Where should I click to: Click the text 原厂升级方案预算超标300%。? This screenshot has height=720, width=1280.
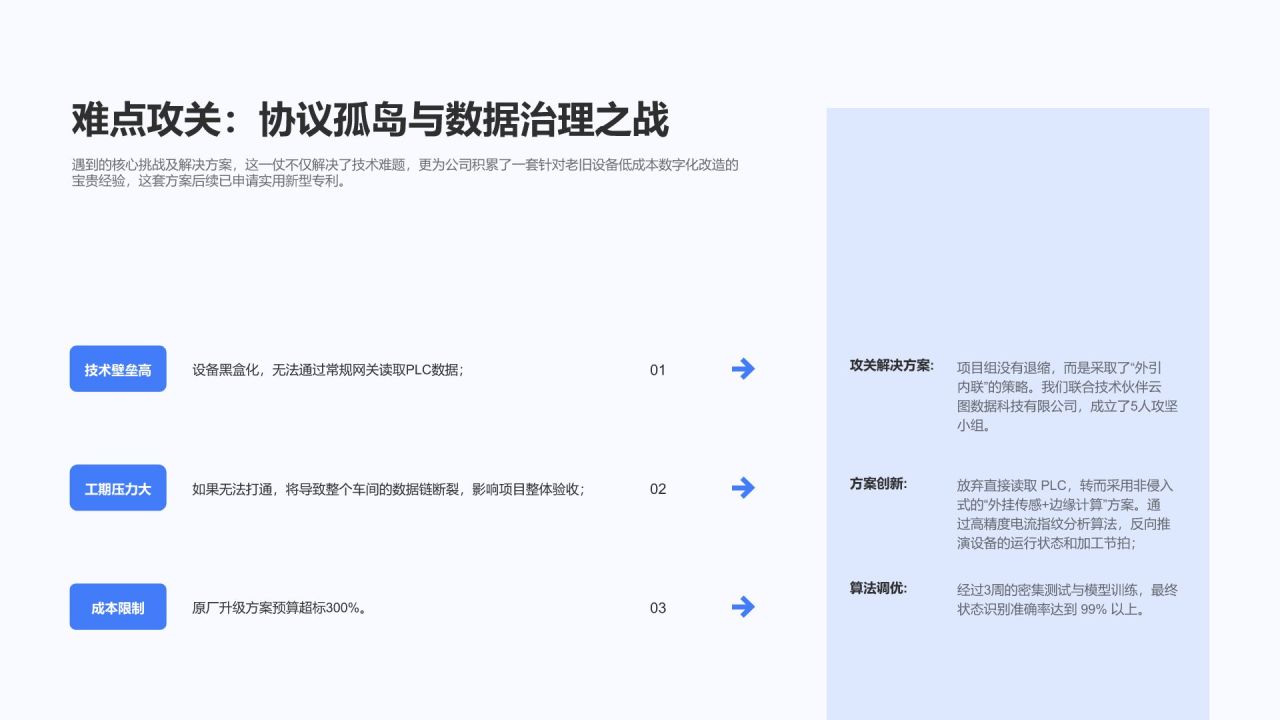(x=279, y=608)
